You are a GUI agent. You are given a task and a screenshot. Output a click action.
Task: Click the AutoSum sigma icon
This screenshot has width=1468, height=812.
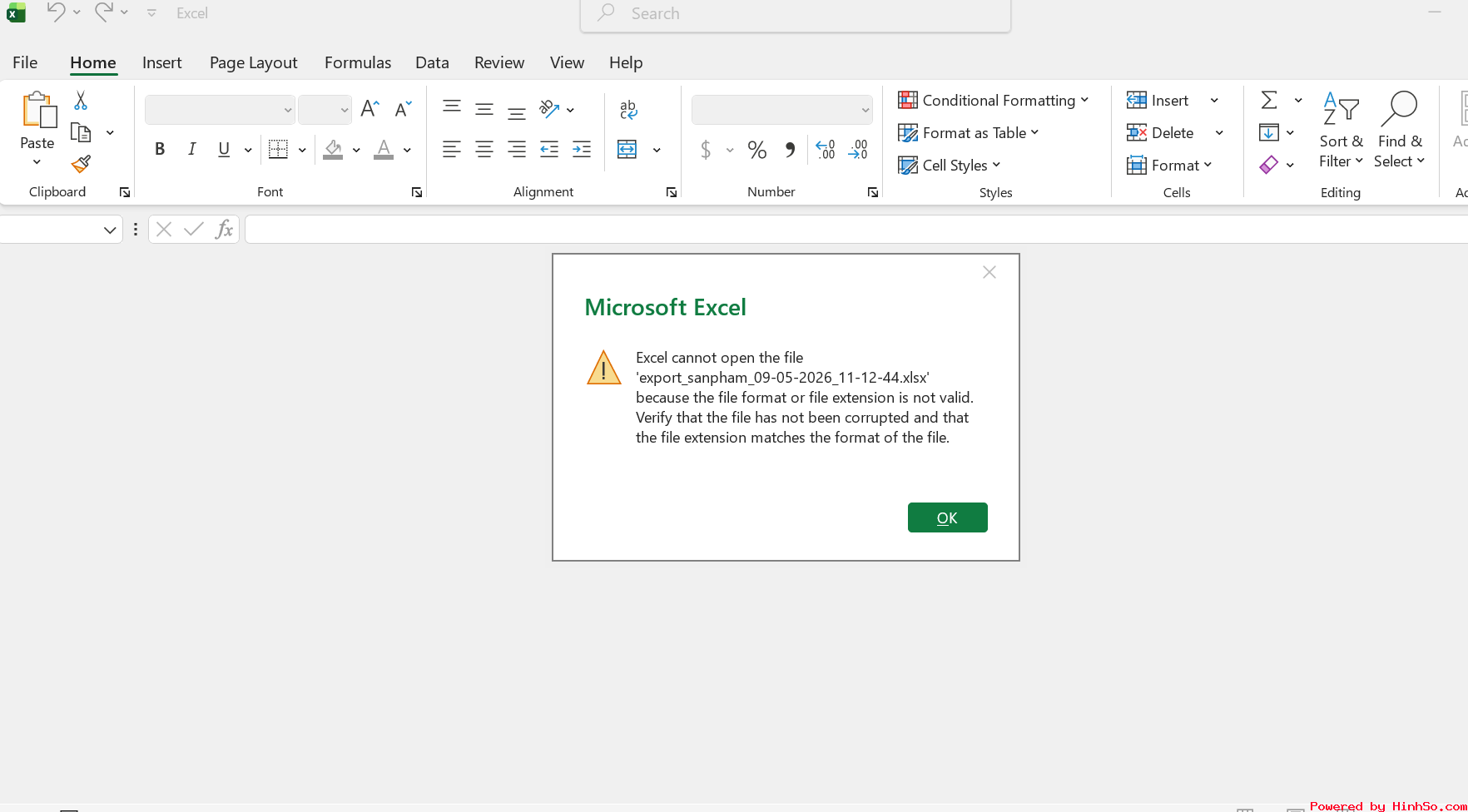[x=1269, y=101]
